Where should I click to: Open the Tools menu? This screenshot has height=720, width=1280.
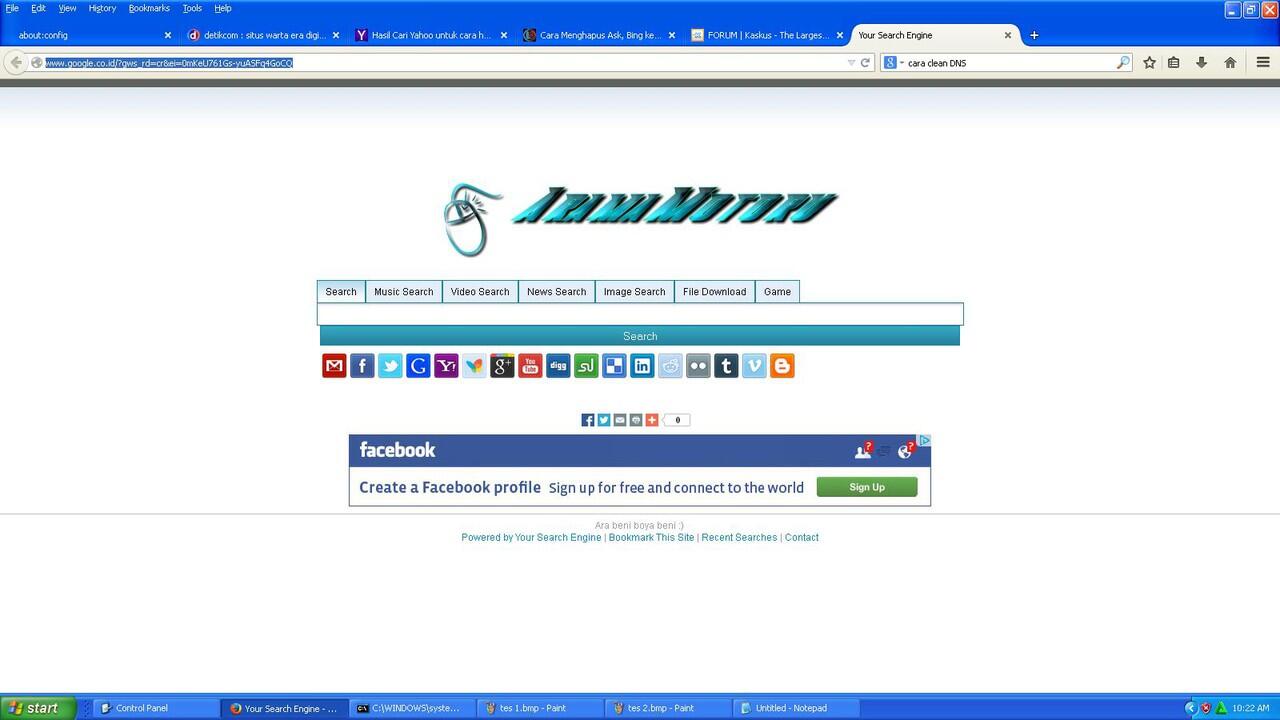click(192, 8)
